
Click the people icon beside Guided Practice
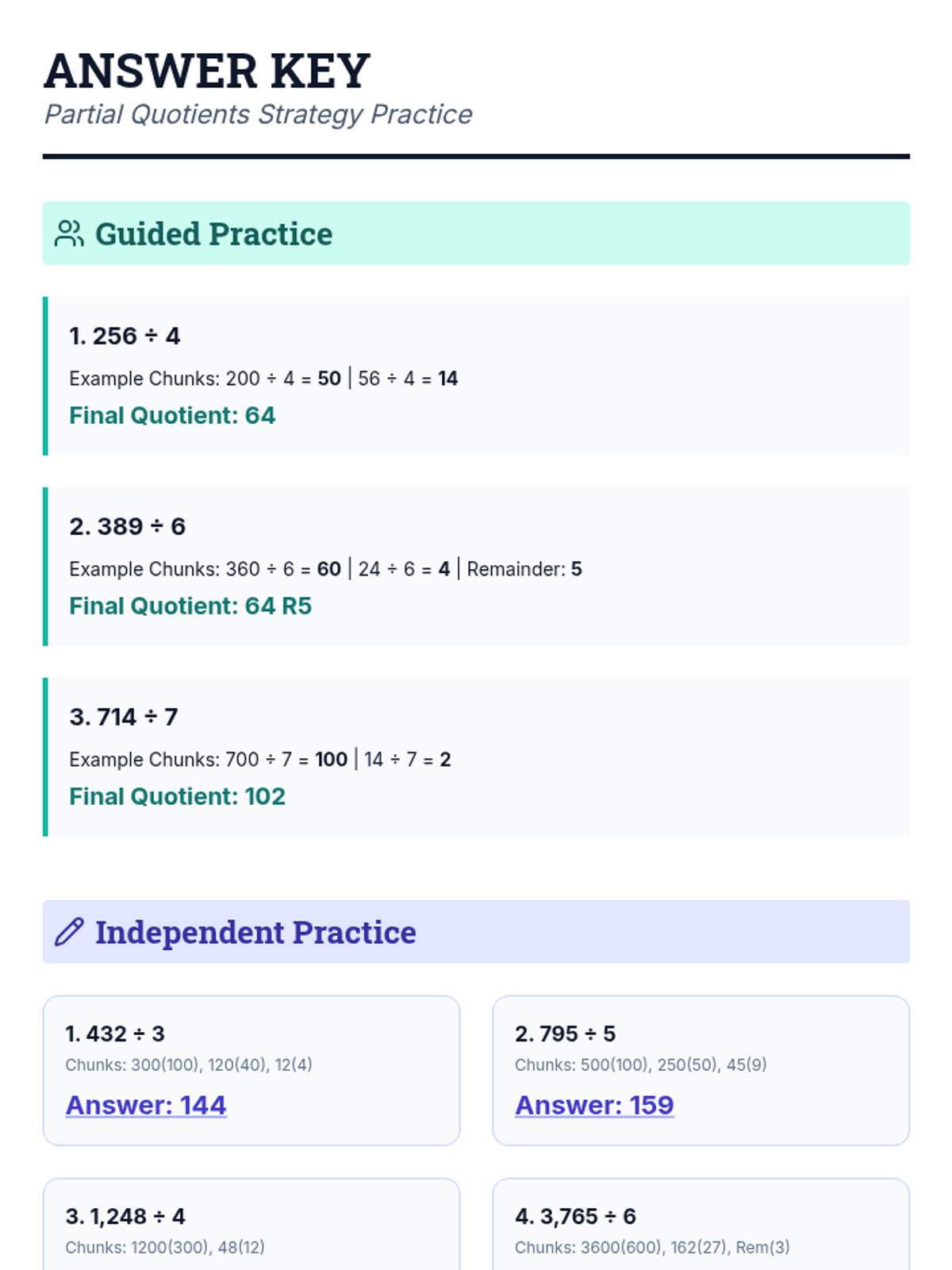pos(69,233)
